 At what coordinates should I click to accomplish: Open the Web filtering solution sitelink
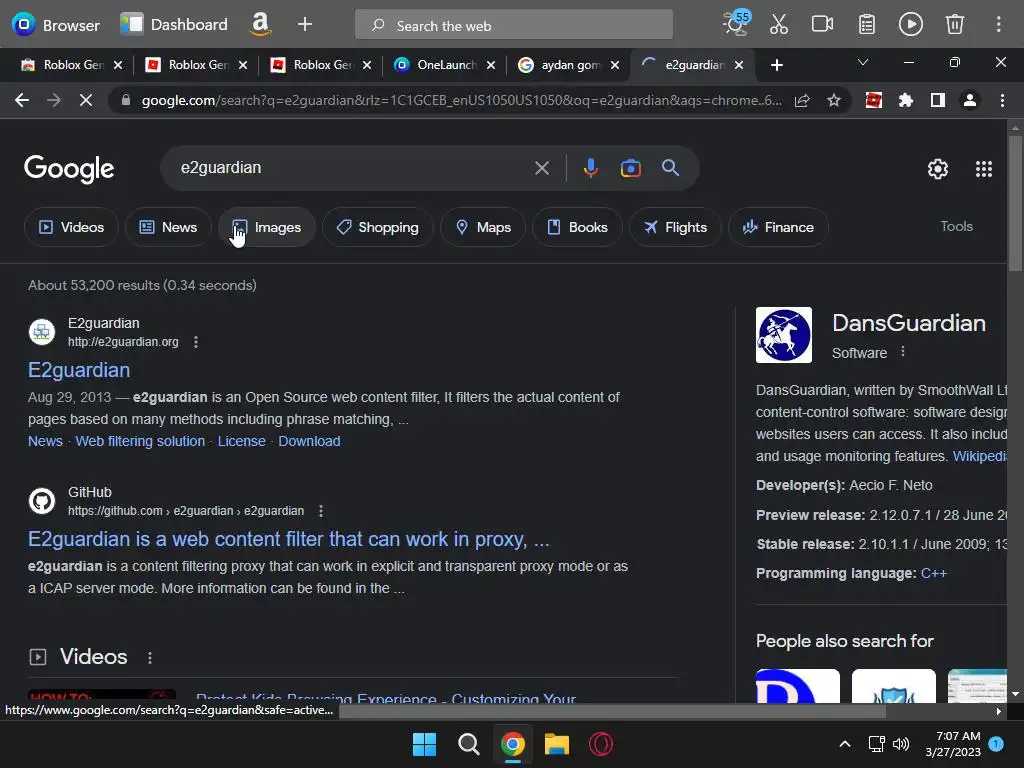pyautogui.click(x=140, y=441)
